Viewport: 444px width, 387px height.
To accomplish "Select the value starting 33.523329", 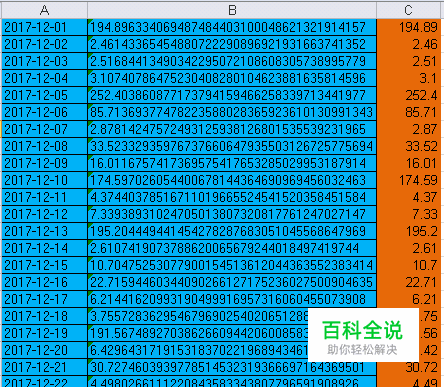I will (x=232, y=146).
